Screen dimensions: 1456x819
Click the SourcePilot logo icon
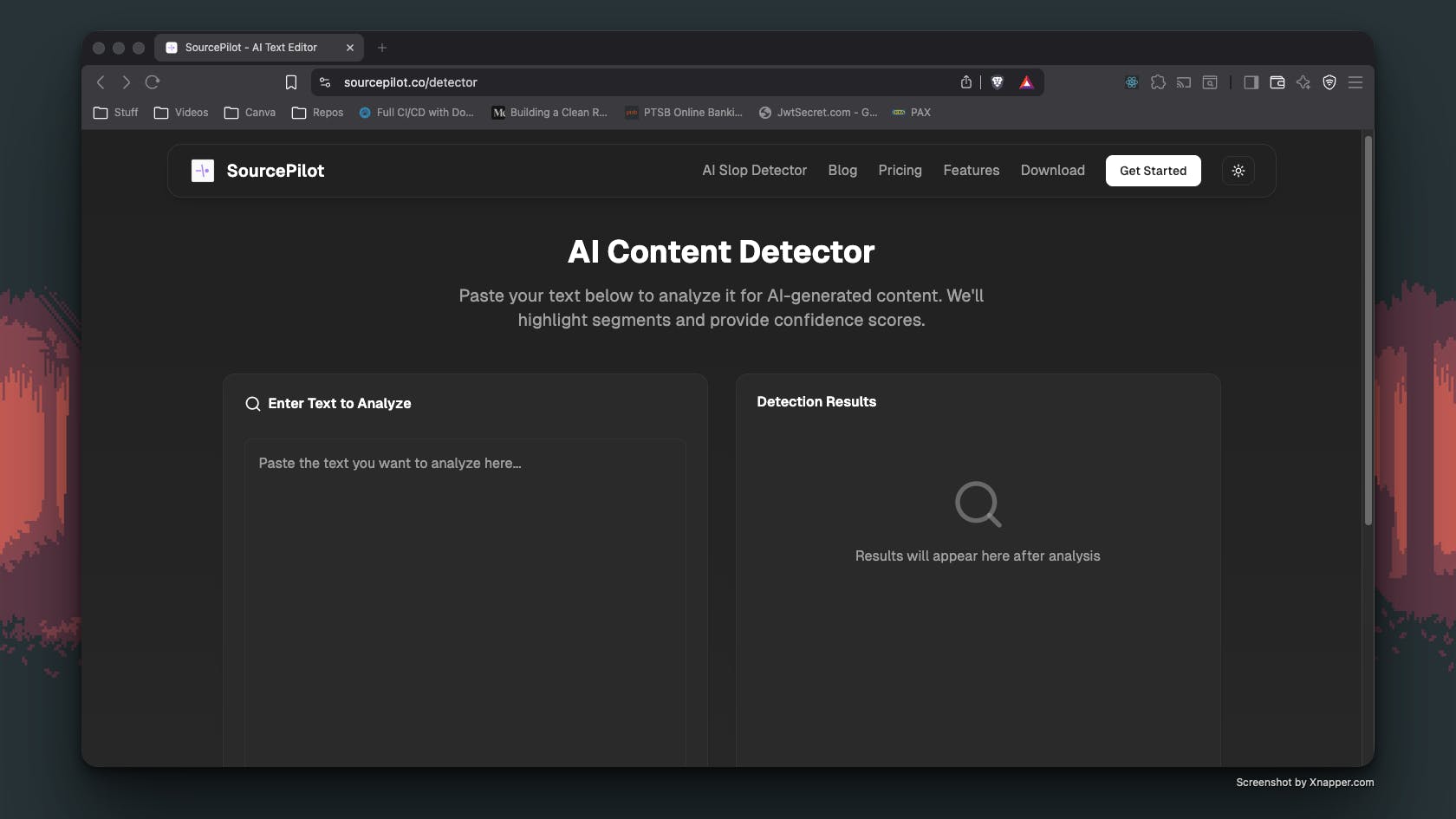203,171
